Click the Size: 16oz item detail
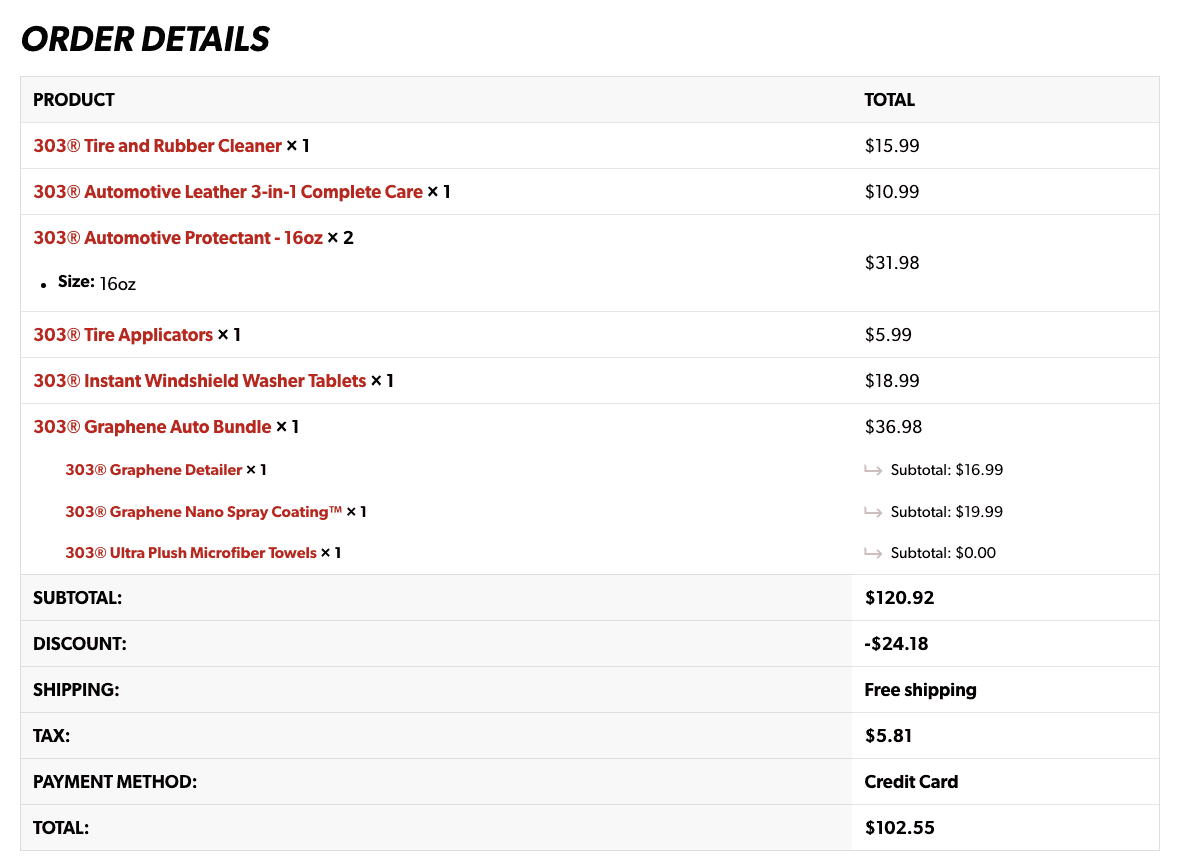1177x864 pixels. (97, 283)
